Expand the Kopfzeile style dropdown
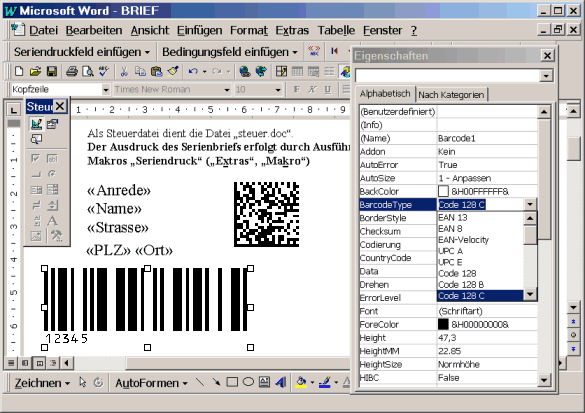 click(106, 90)
